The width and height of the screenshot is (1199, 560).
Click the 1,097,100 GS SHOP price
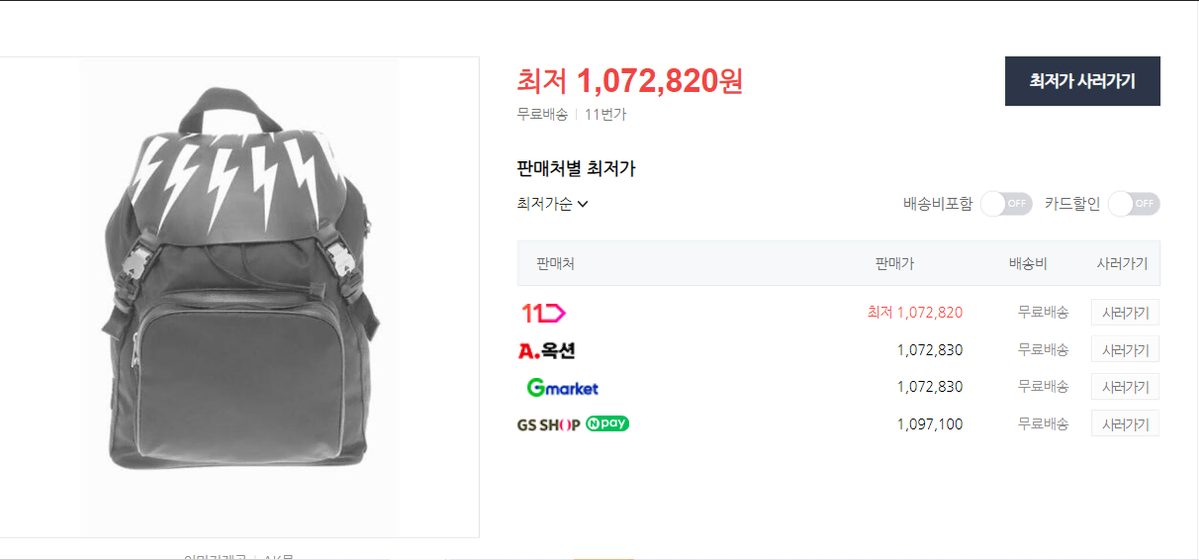[x=930, y=424]
